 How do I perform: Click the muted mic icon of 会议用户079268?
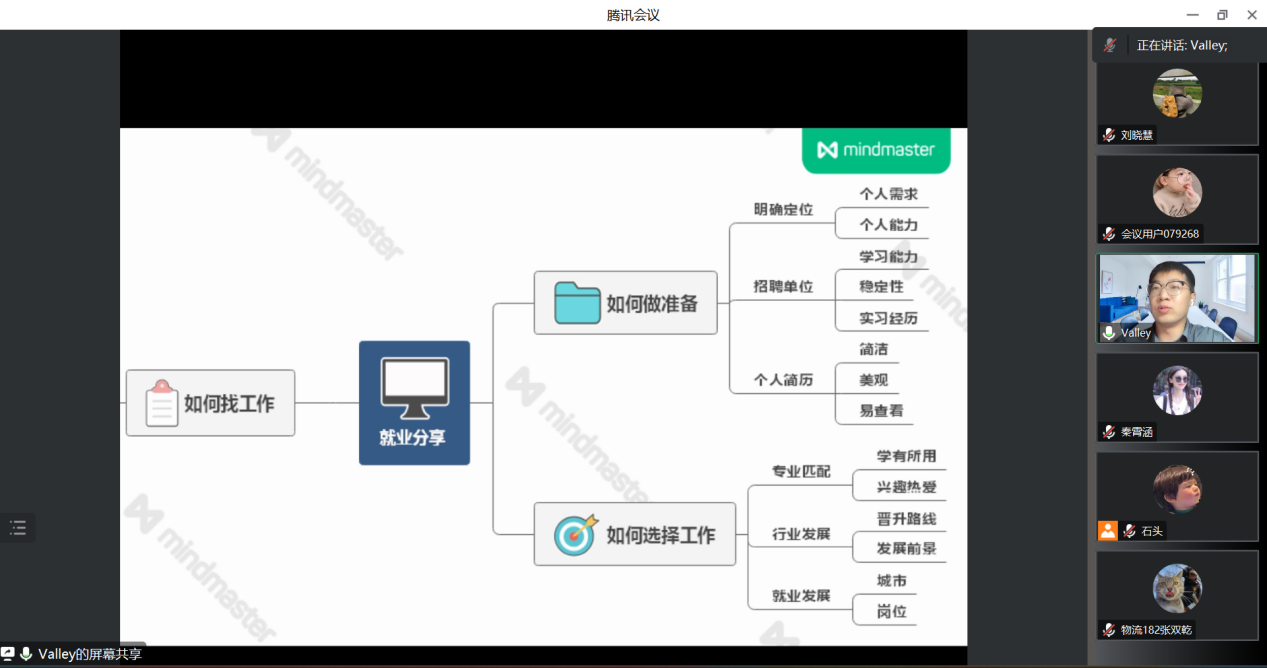[1109, 234]
